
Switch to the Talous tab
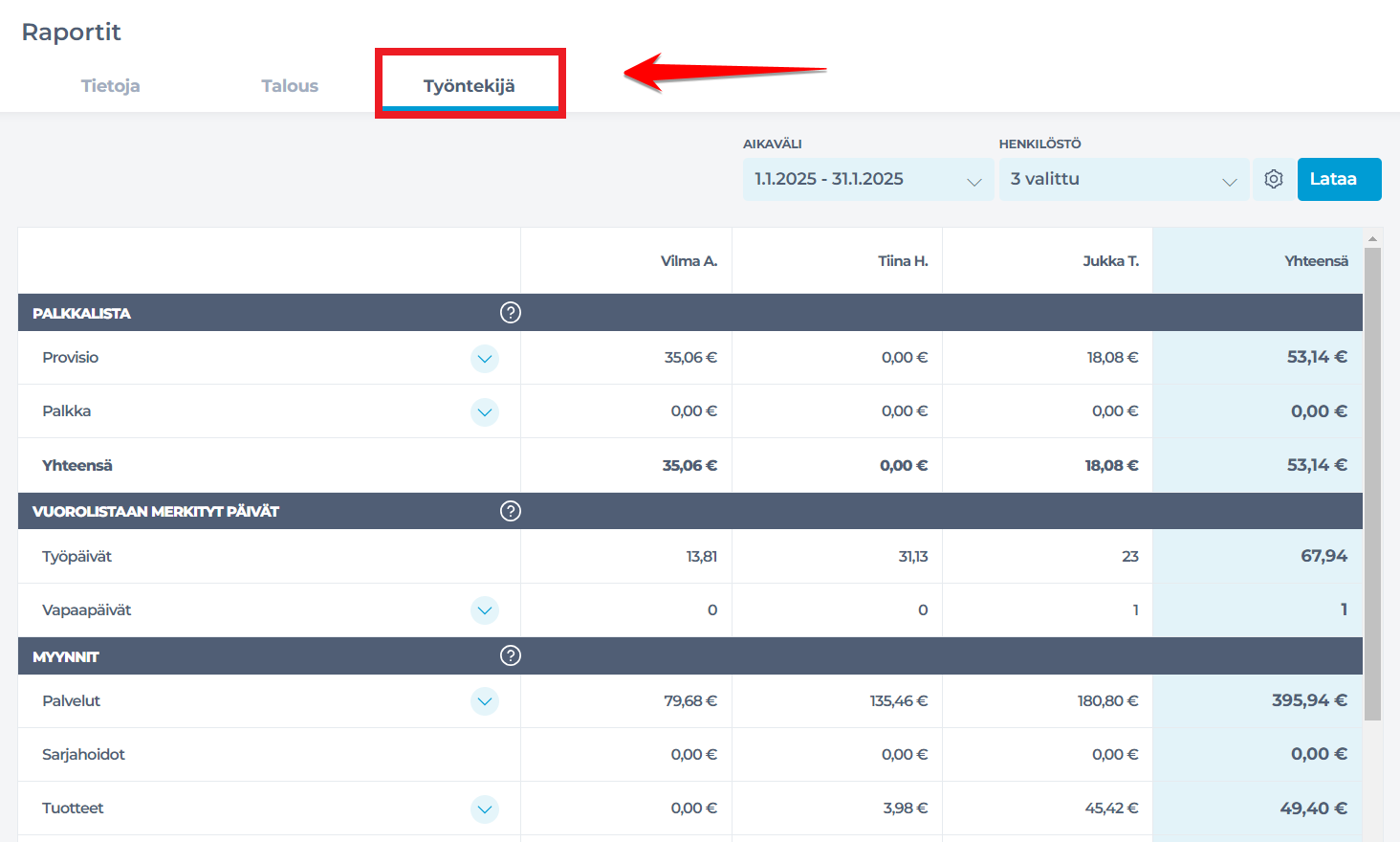(290, 86)
